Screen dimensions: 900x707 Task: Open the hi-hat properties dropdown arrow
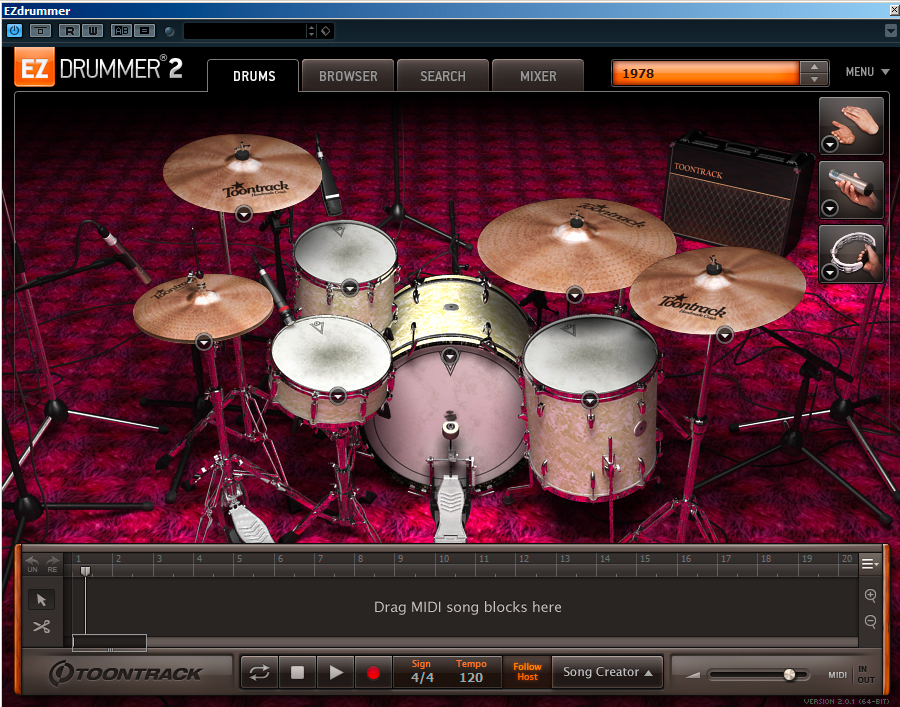point(204,343)
